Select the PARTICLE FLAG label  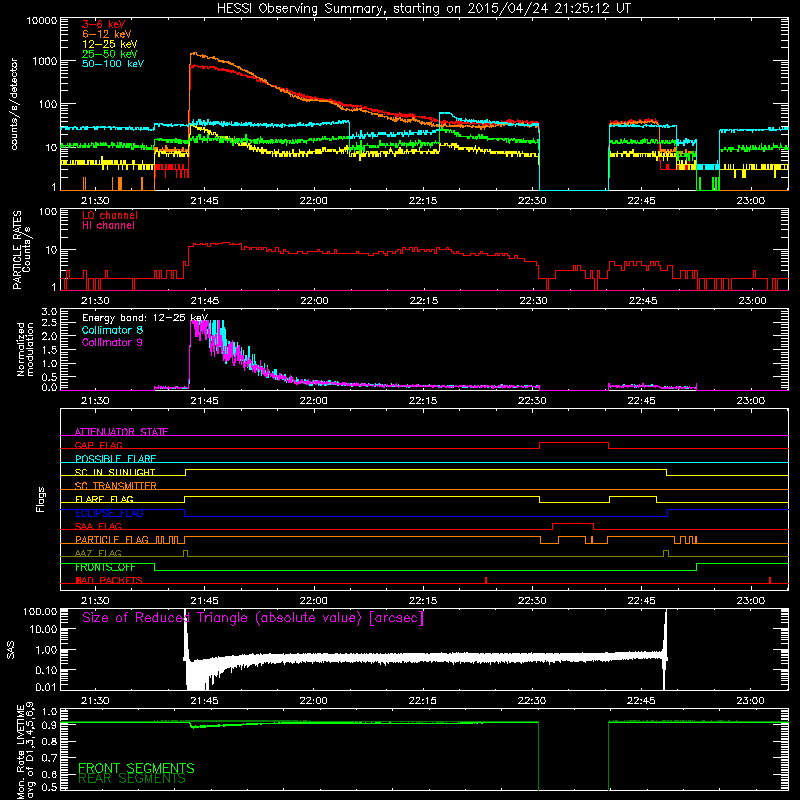(x=112, y=539)
